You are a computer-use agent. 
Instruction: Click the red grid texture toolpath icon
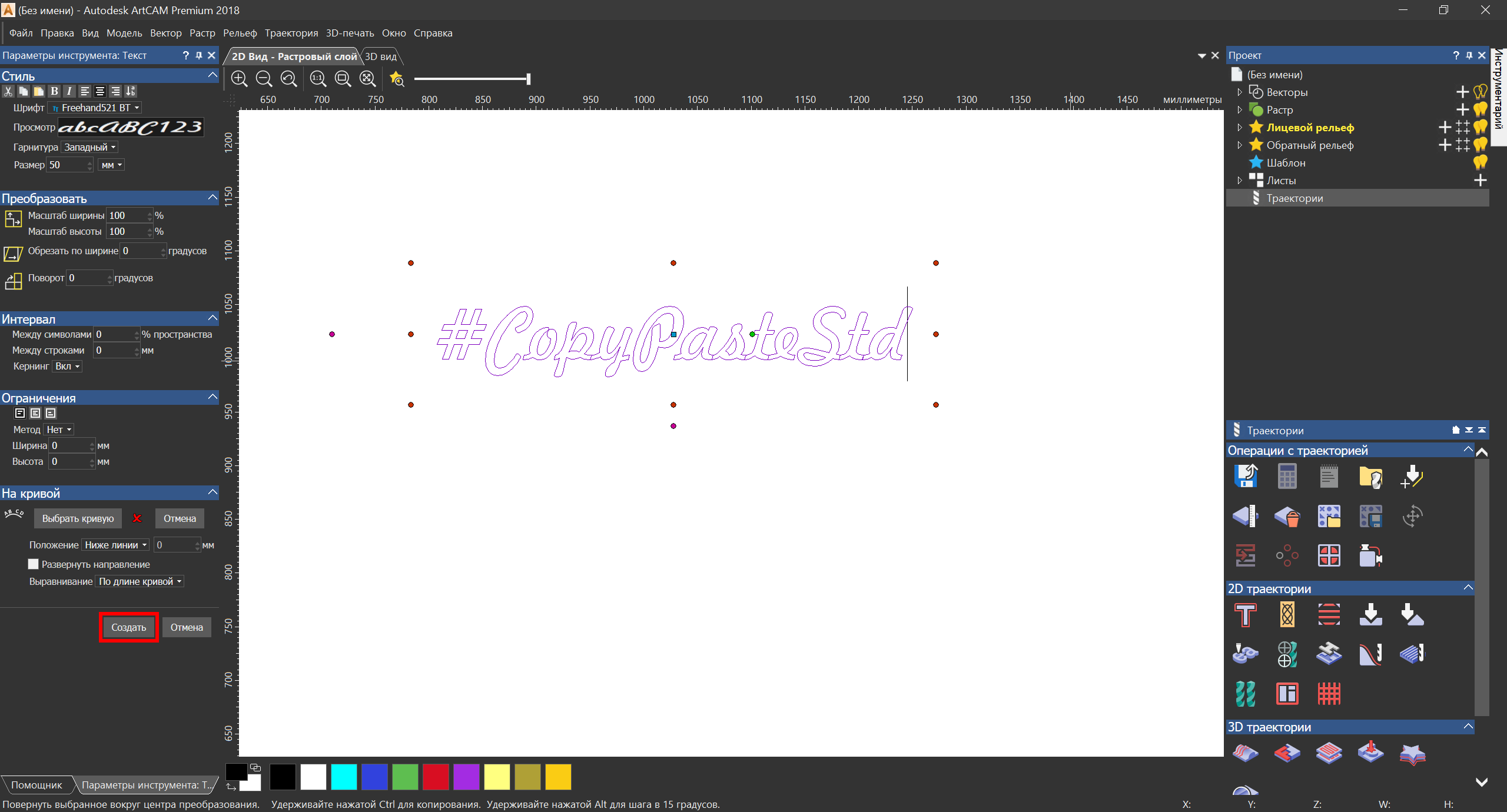point(1329,694)
